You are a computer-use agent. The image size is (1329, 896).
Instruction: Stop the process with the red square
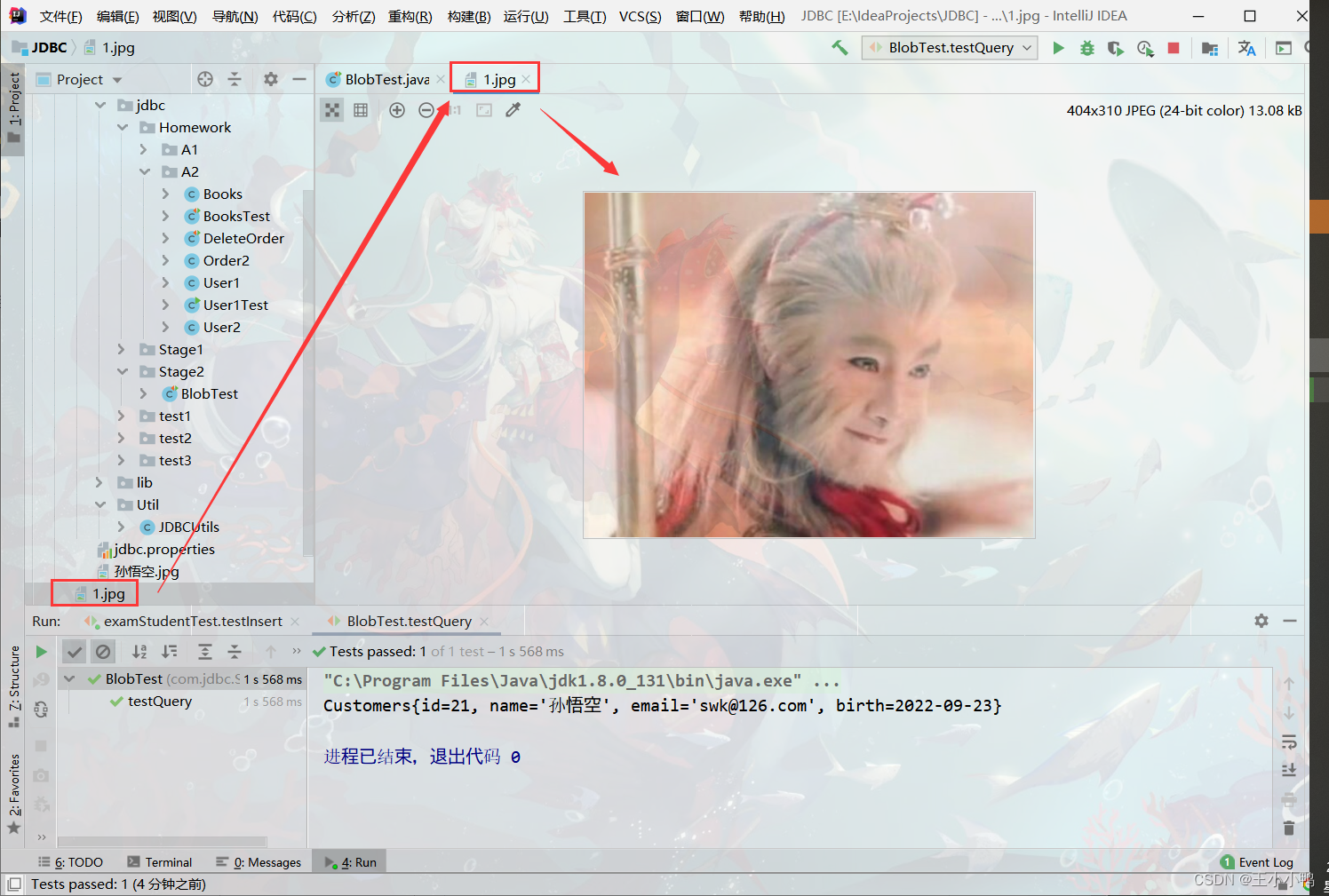1174,48
